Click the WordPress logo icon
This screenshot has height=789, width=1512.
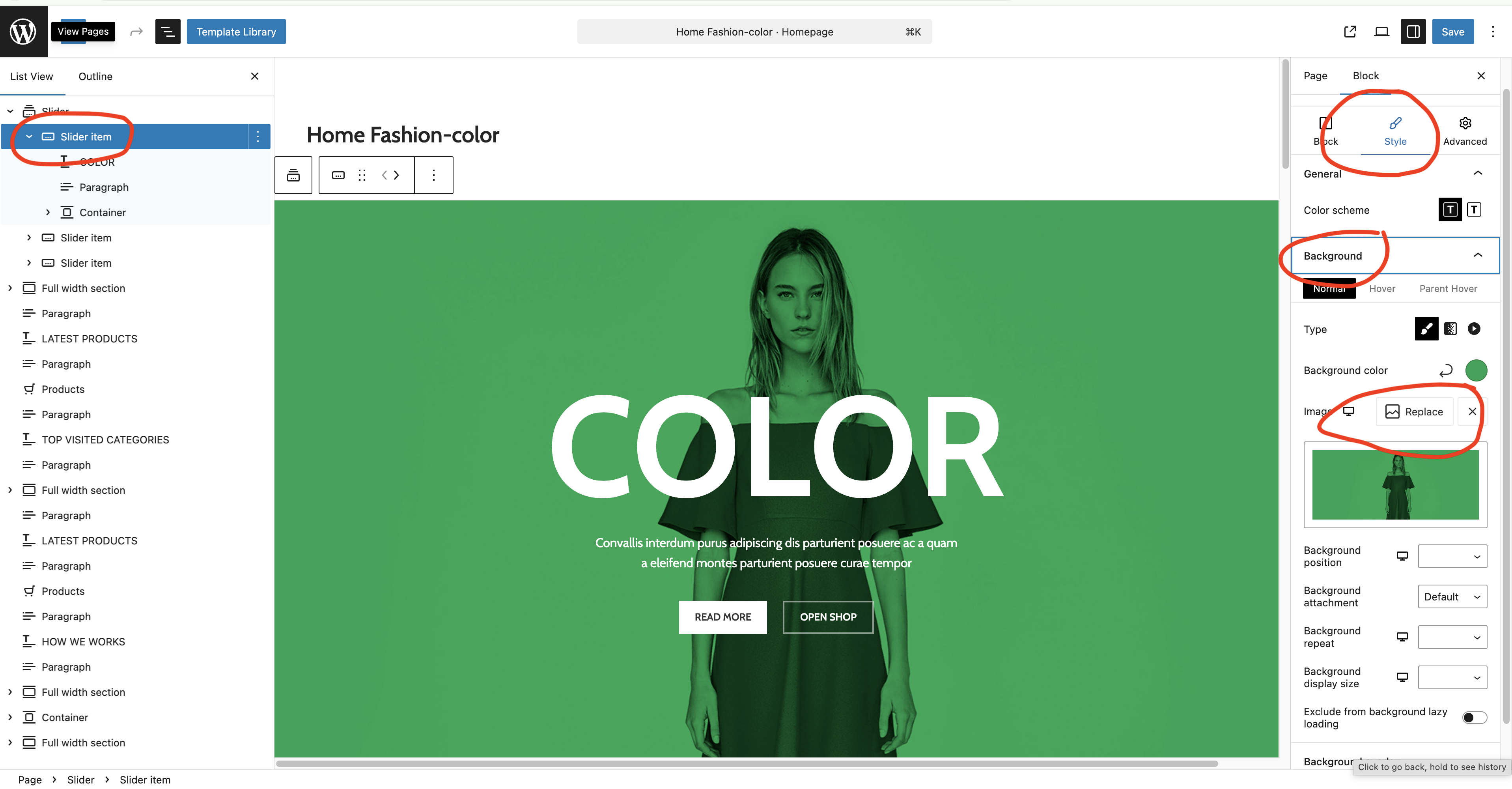[24, 32]
